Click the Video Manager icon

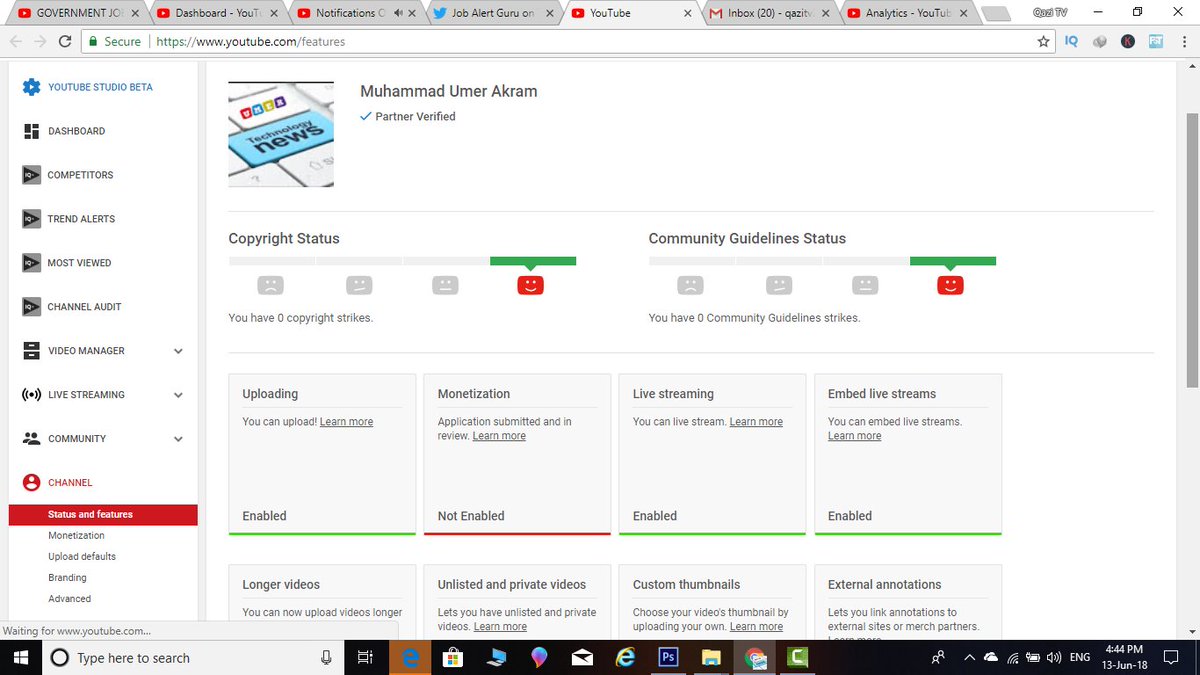tap(31, 351)
